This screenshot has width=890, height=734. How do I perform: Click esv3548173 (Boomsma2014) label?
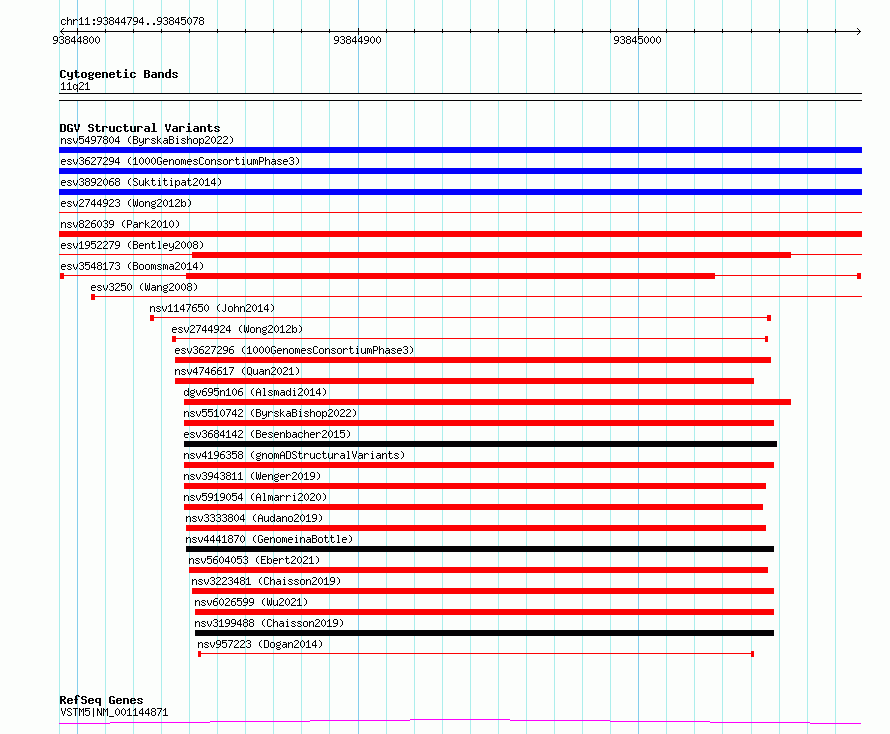point(132,266)
